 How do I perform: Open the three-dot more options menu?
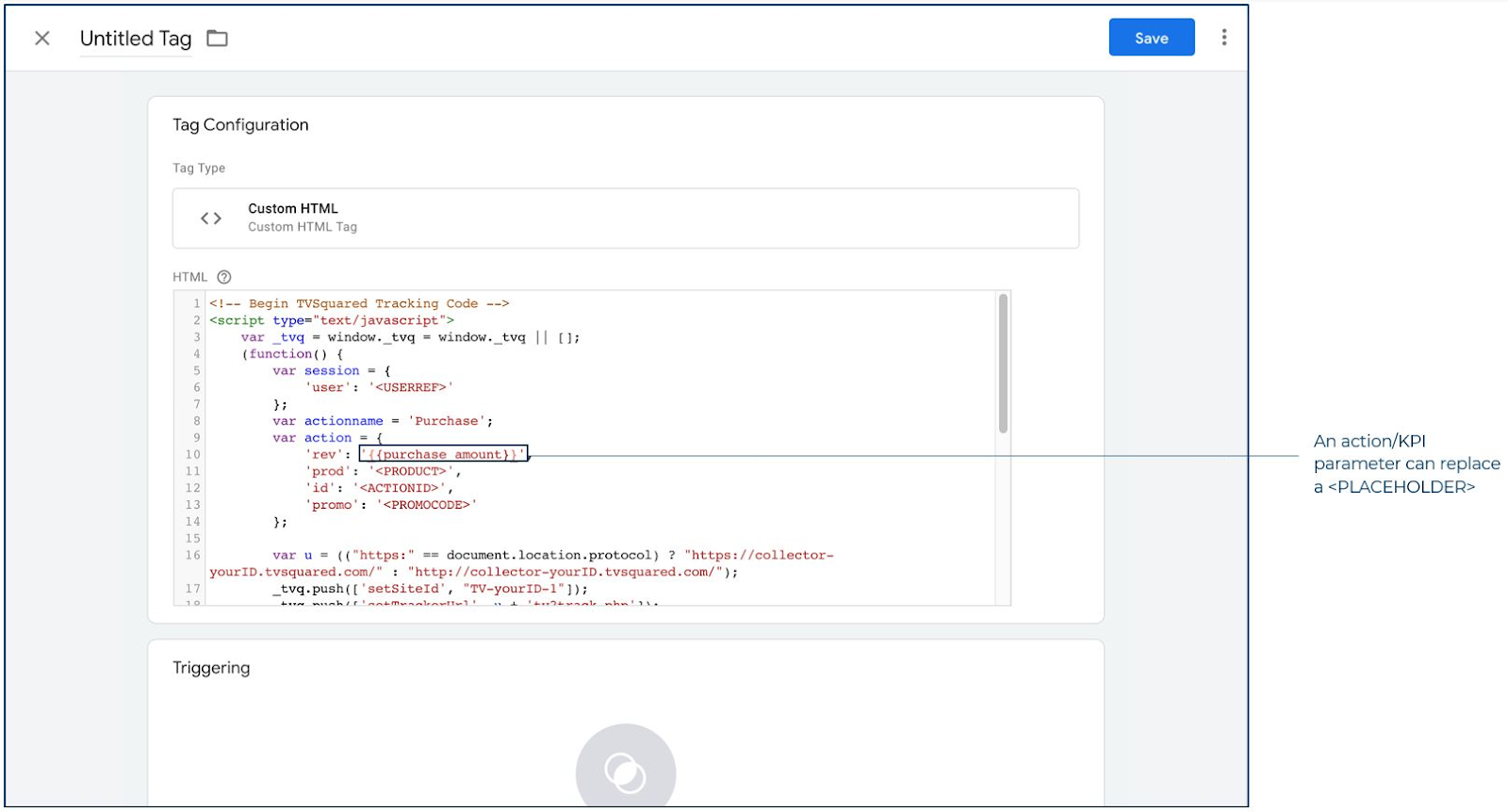tap(1223, 38)
